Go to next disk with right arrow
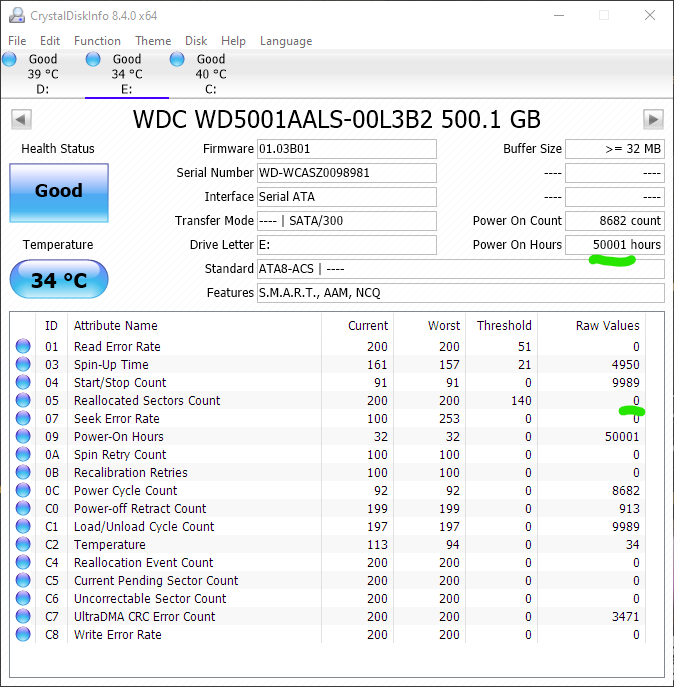674x687 pixels. click(x=653, y=119)
